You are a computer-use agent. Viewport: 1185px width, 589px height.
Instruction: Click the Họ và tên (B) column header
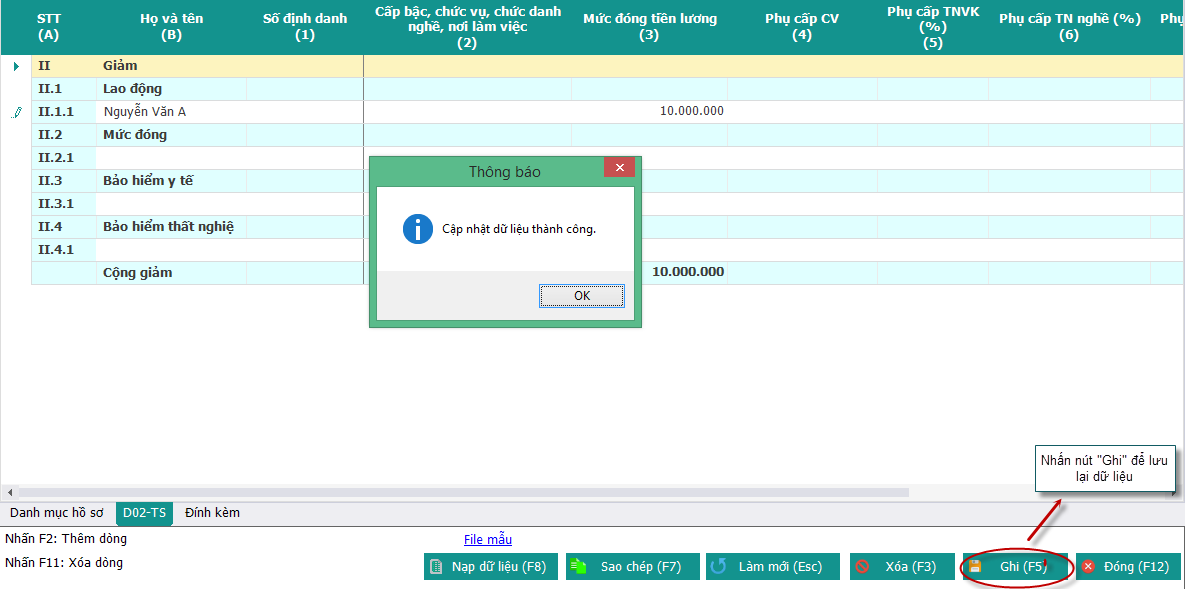click(x=172, y=27)
